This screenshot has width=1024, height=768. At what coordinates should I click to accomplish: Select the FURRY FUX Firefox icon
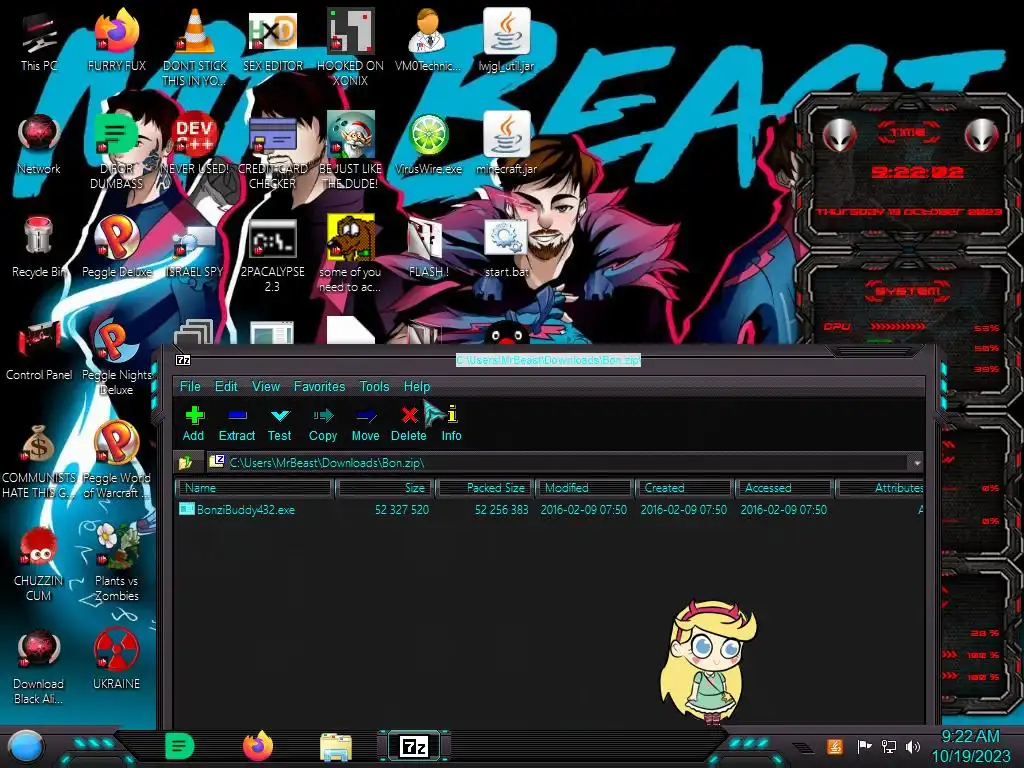tap(116, 40)
